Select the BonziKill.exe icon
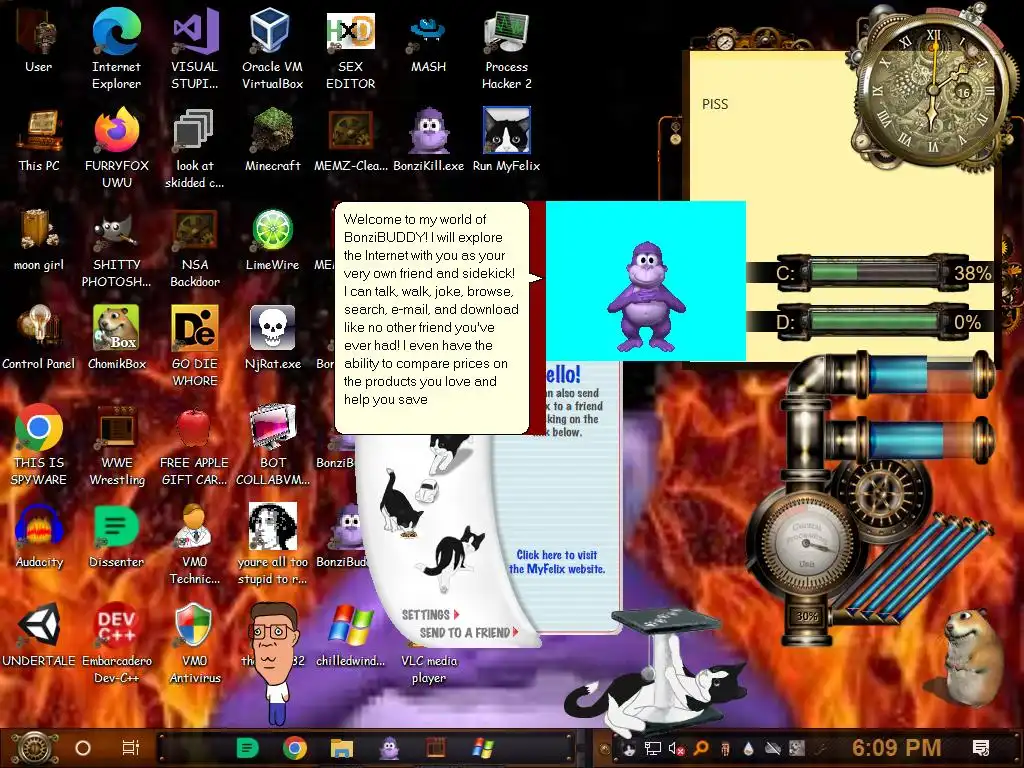Image resolution: width=1024 pixels, height=768 pixels. (428, 140)
